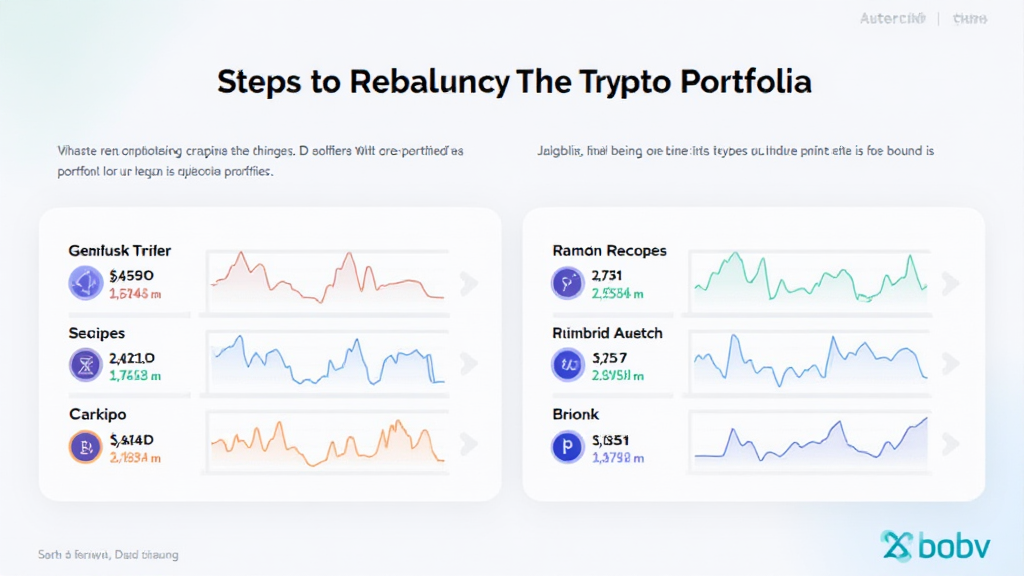Viewport: 1024px width, 576px height.
Task: Select the orange Bitcoin icon beside Carkipo
Action: (86, 445)
